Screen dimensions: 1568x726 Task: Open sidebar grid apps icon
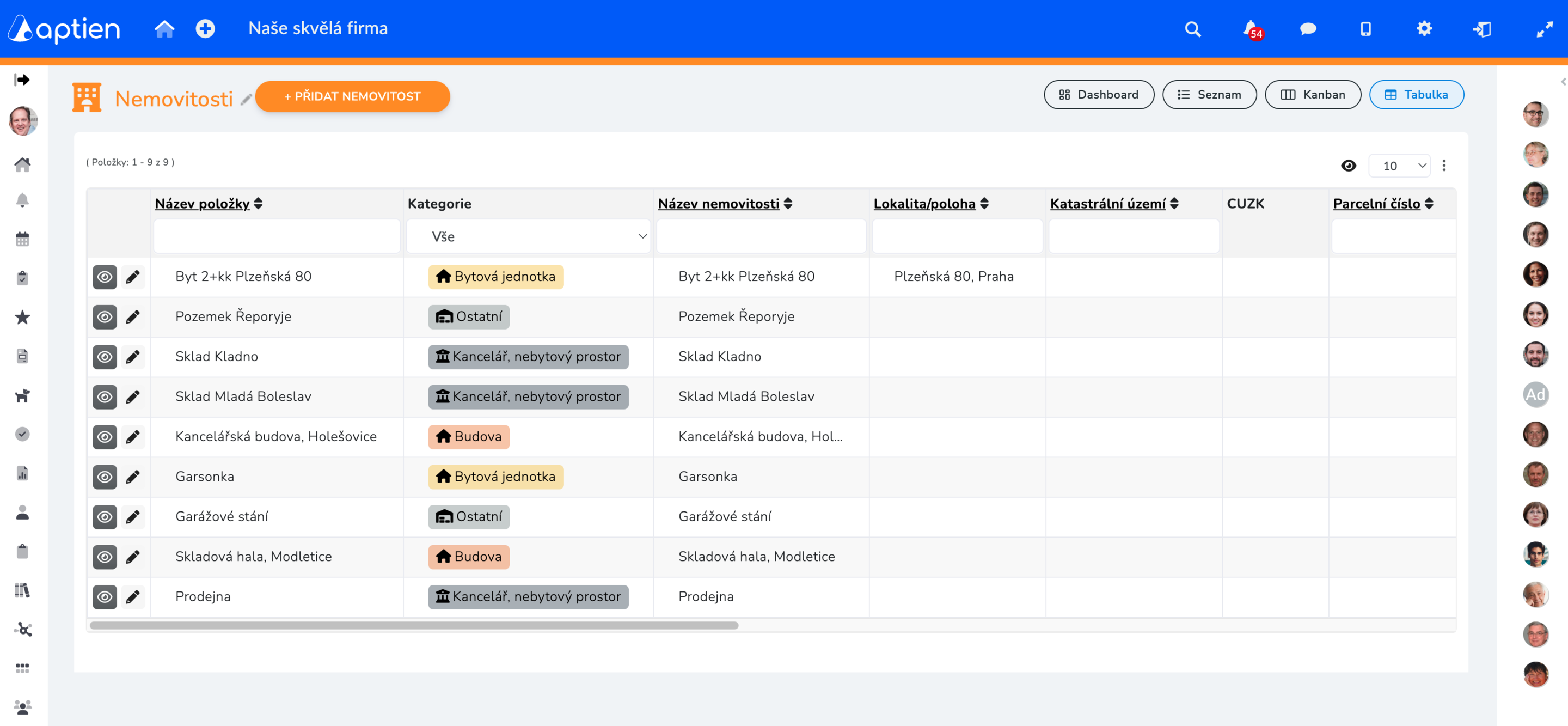(x=22, y=668)
